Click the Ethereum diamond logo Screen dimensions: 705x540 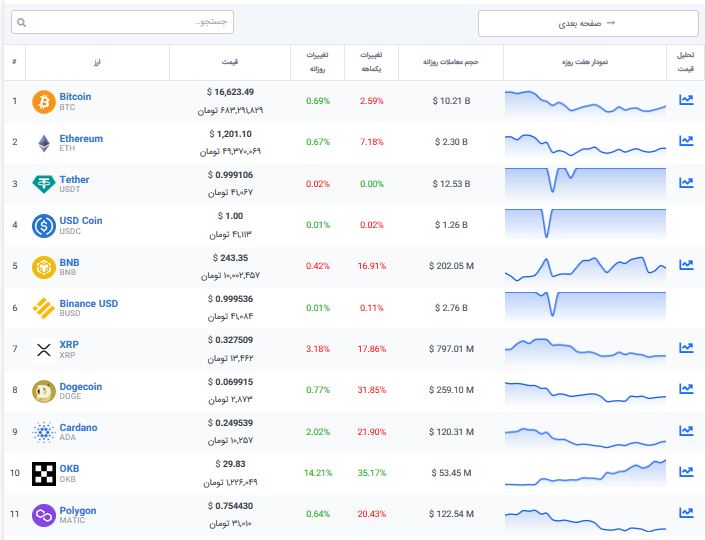click(x=44, y=143)
